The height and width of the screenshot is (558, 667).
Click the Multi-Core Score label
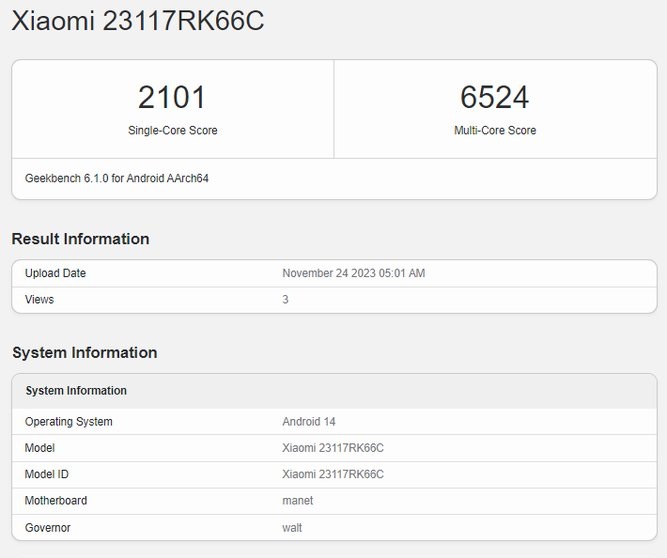tap(495, 130)
